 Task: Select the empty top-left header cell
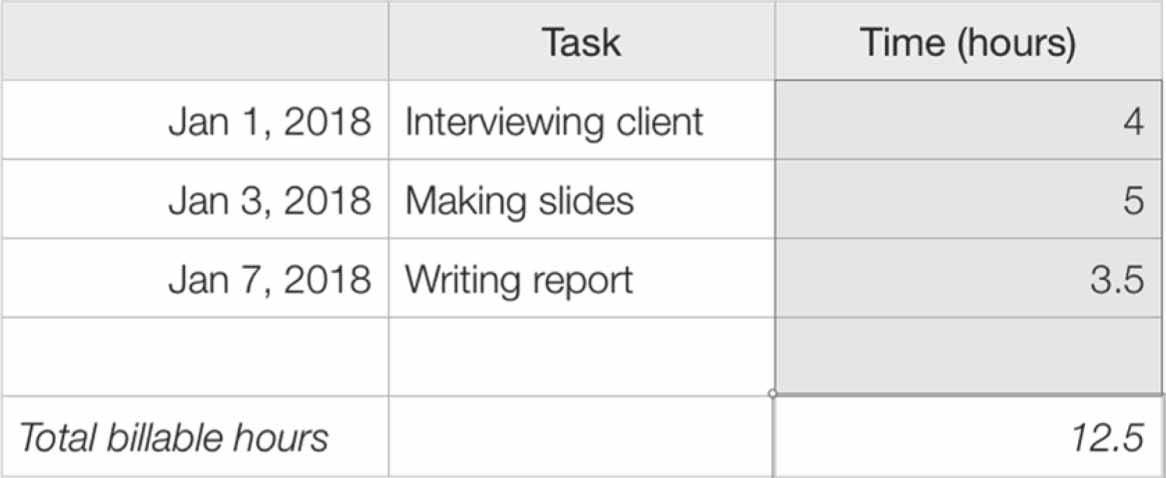194,42
